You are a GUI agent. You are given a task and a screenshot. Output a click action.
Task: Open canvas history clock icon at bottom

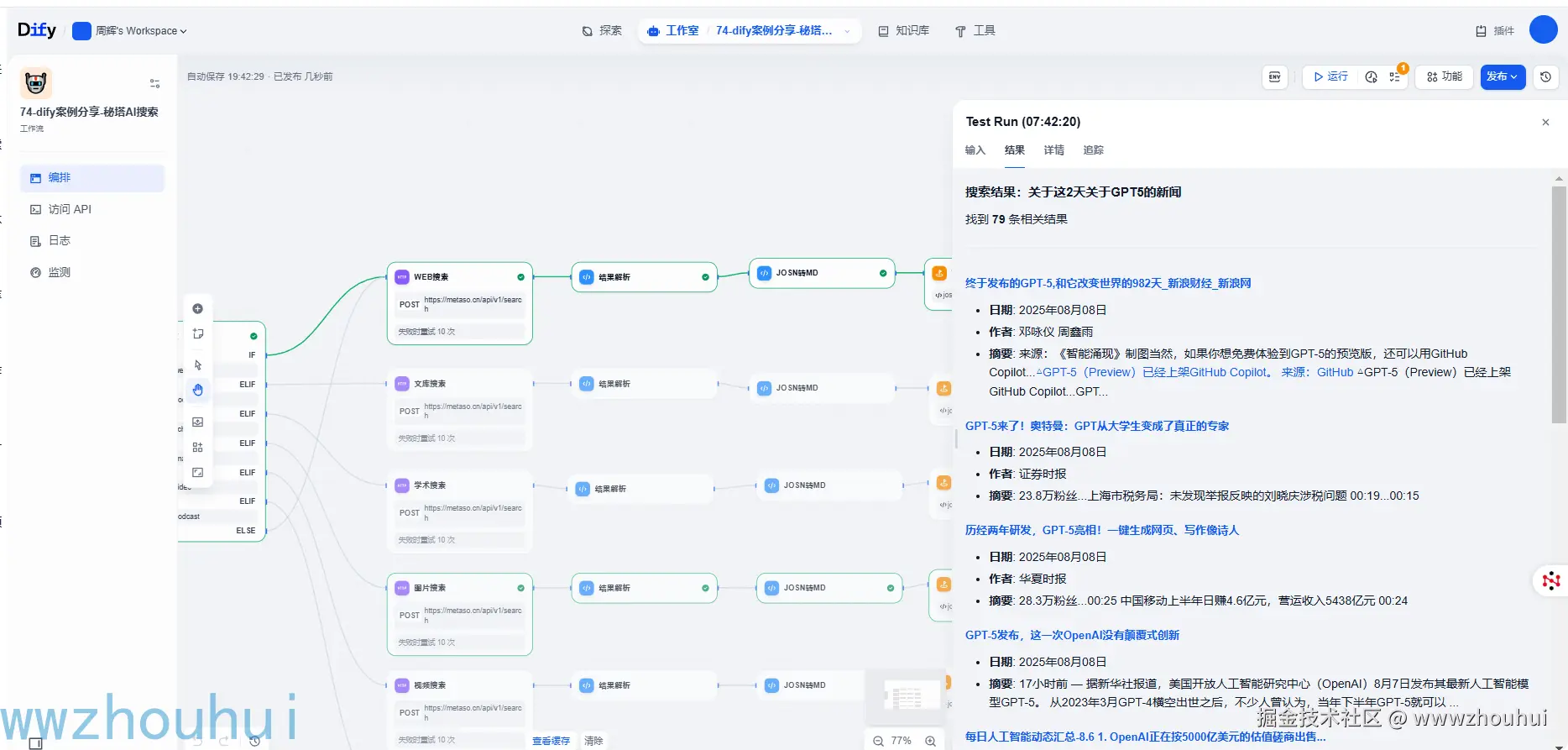click(x=254, y=741)
